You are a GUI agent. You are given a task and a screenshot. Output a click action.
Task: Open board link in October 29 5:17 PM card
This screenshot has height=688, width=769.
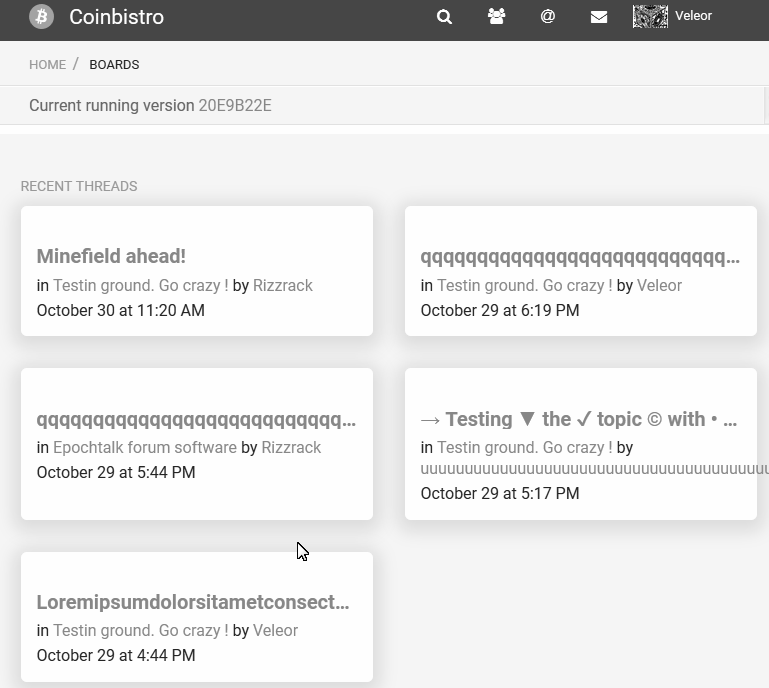click(x=525, y=447)
